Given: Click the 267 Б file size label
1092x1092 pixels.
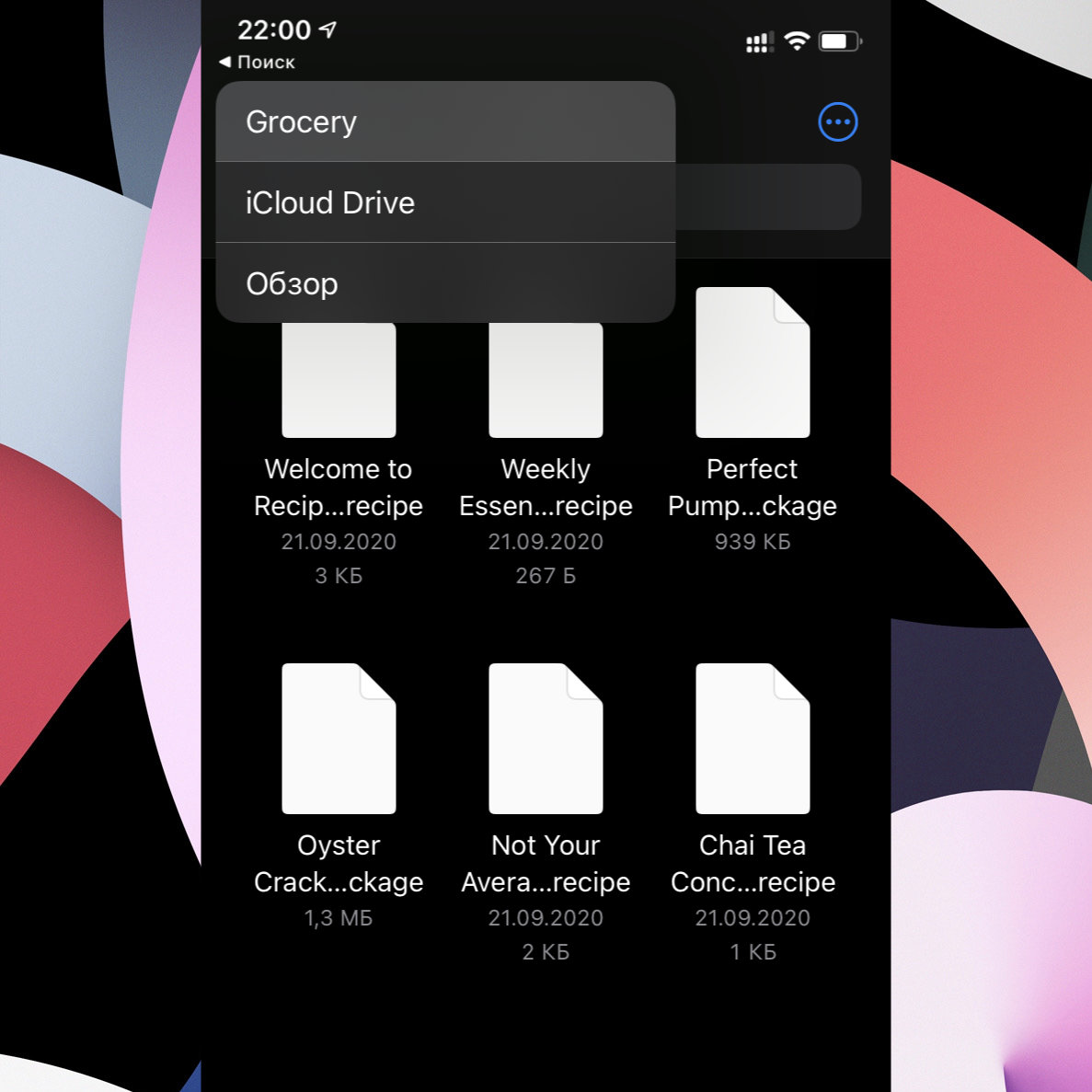Looking at the screenshot, I should tap(546, 576).
